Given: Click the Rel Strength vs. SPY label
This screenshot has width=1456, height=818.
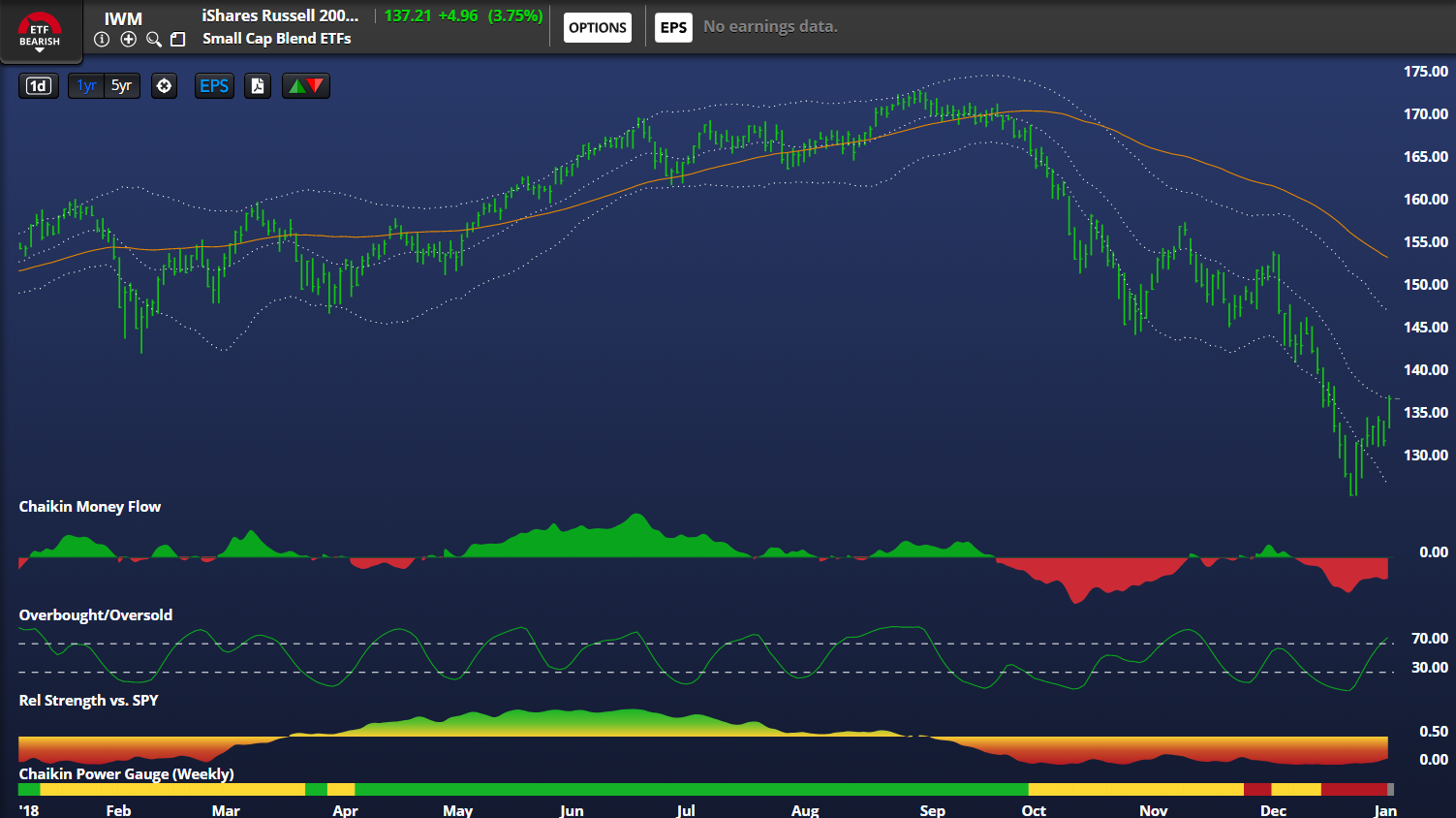Looking at the screenshot, I should (x=88, y=701).
